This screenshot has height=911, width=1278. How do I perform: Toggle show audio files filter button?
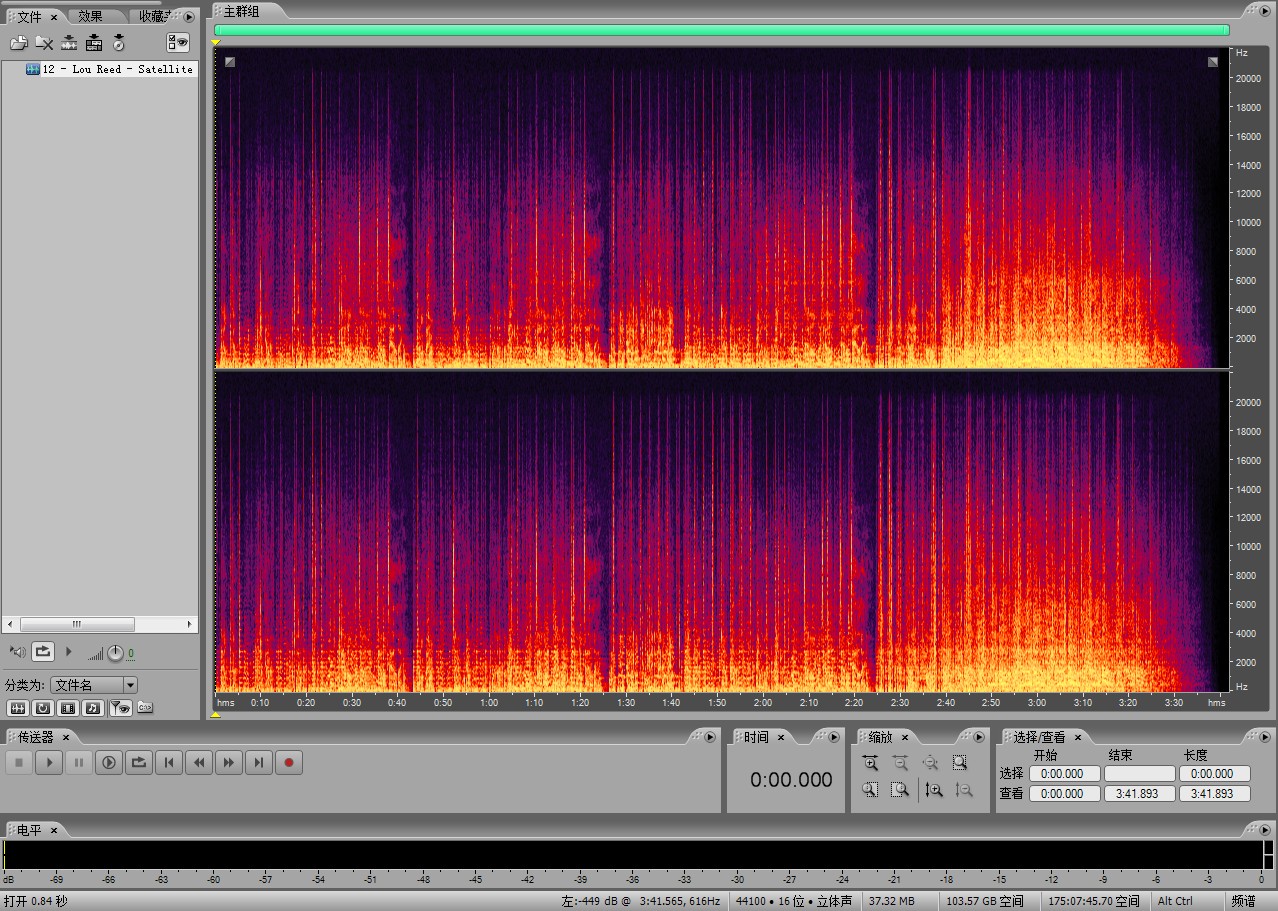17,708
